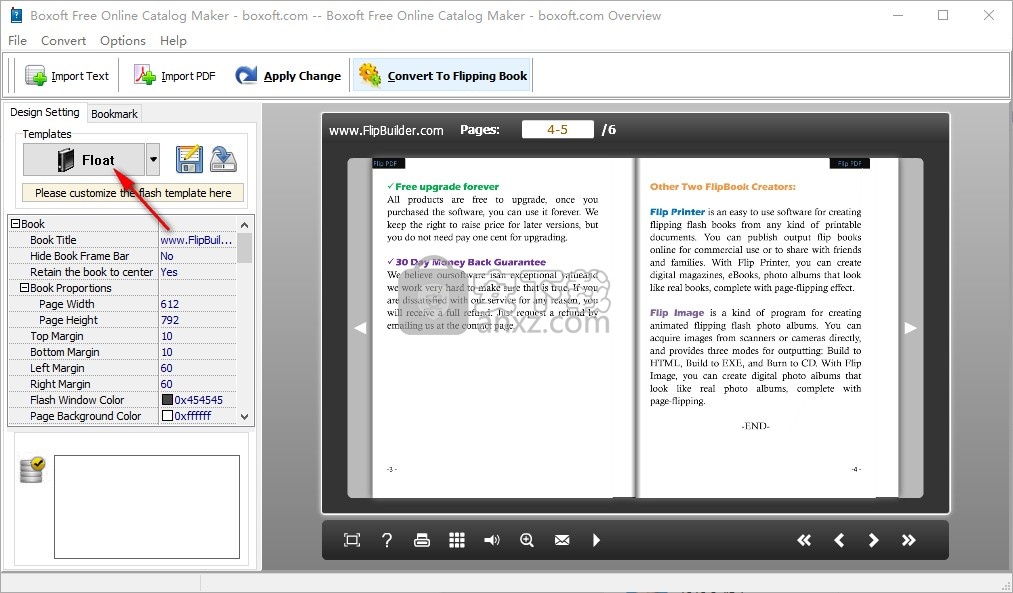This screenshot has width=1013, height=593.
Task: Click the Top Margin value 10
Action: (x=197, y=336)
